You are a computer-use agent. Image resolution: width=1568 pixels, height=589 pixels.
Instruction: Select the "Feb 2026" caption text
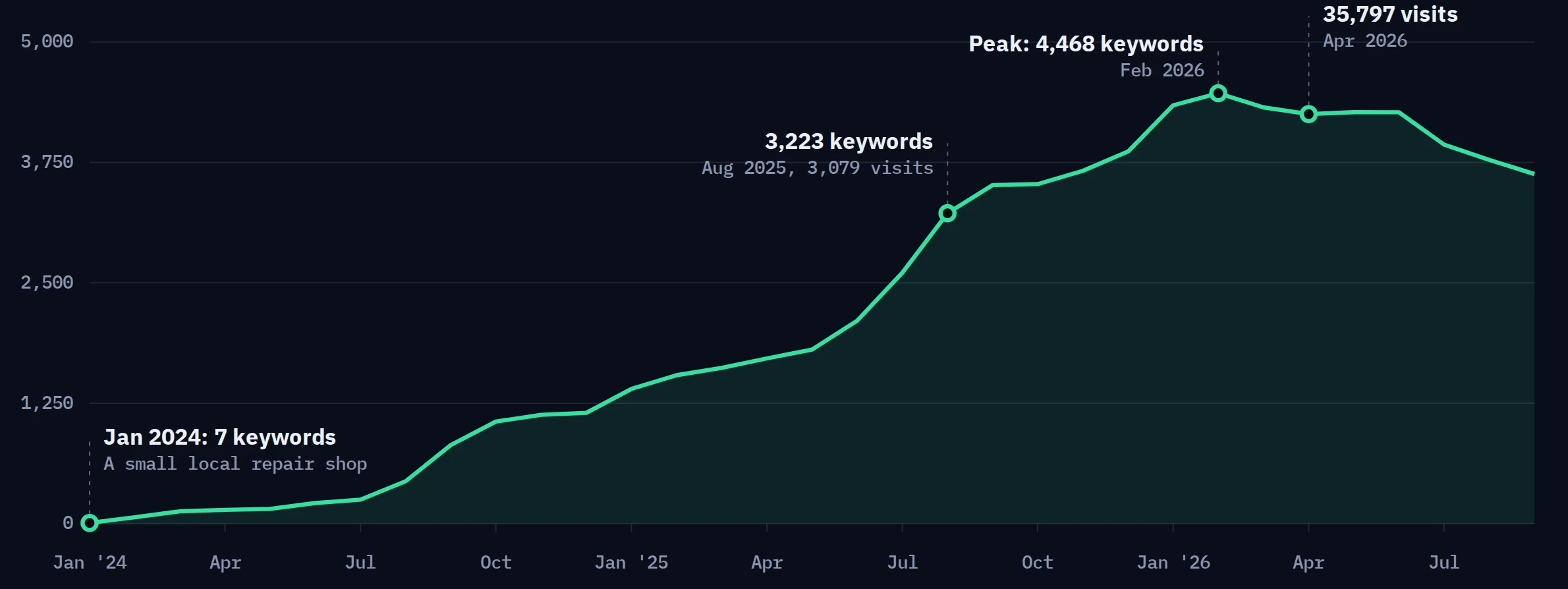(x=1162, y=70)
